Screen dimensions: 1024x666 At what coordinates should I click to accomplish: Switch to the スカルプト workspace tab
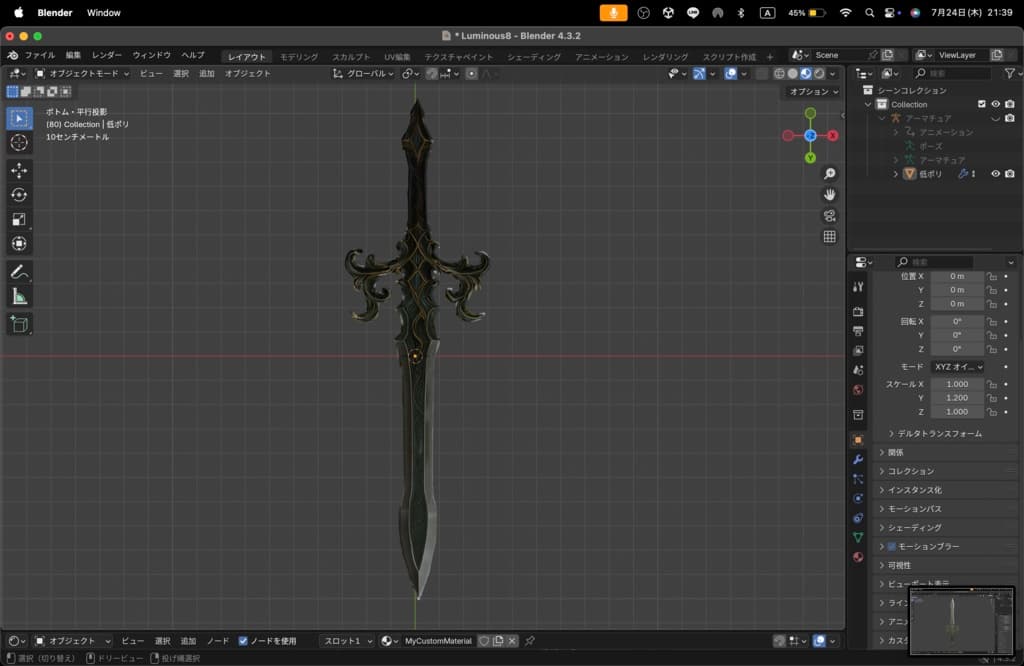(x=351, y=57)
